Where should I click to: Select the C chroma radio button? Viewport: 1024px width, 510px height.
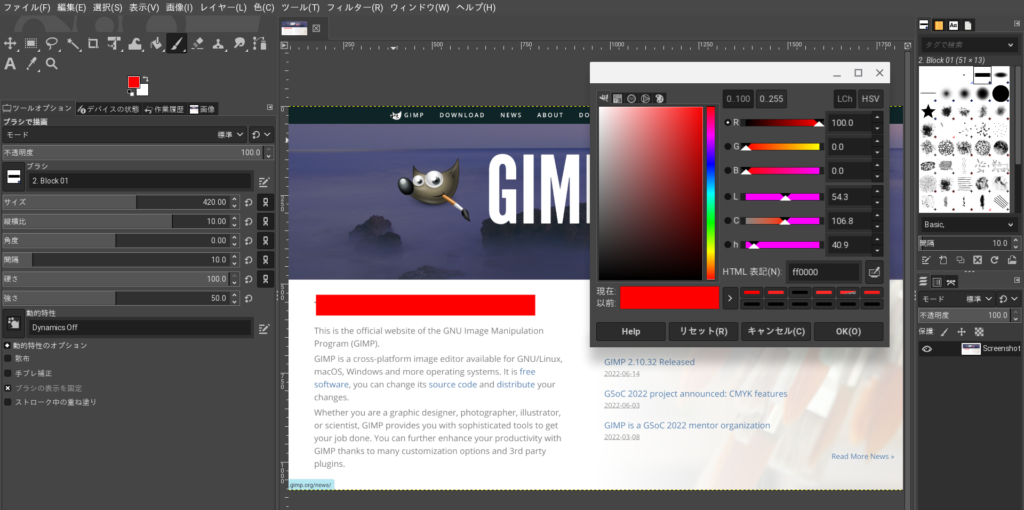pyautogui.click(x=728, y=220)
